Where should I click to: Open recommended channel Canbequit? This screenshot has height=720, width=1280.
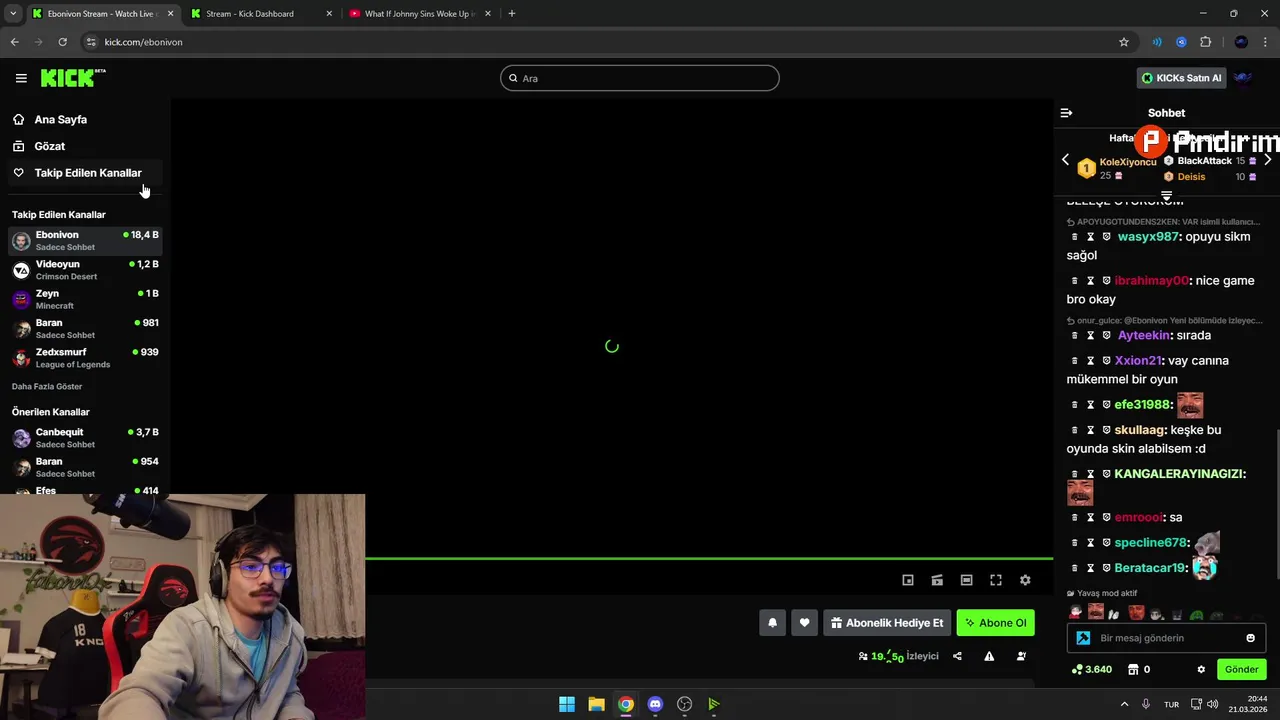[85, 438]
